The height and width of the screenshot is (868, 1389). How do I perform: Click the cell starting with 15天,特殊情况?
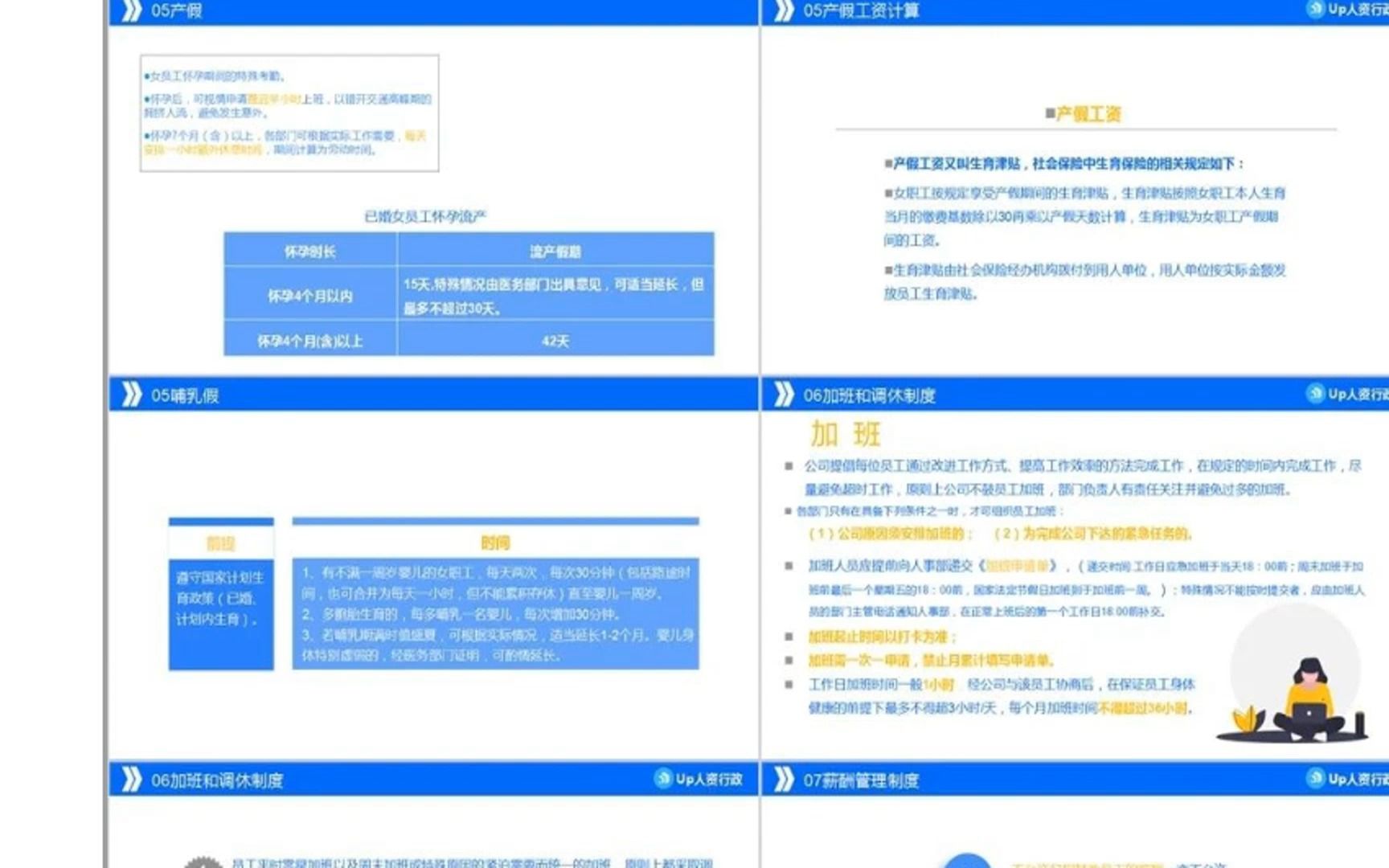(x=555, y=295)
